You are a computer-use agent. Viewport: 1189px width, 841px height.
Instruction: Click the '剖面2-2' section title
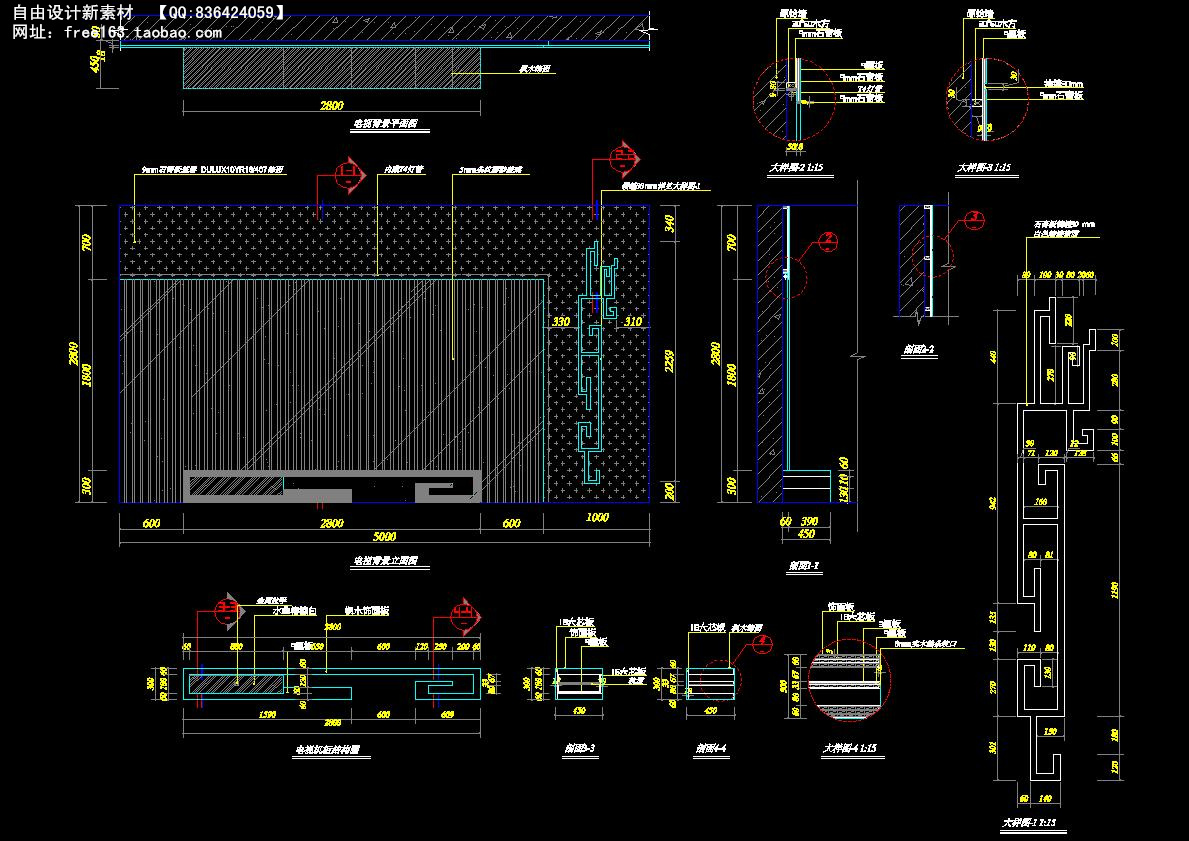click(918, 350)
